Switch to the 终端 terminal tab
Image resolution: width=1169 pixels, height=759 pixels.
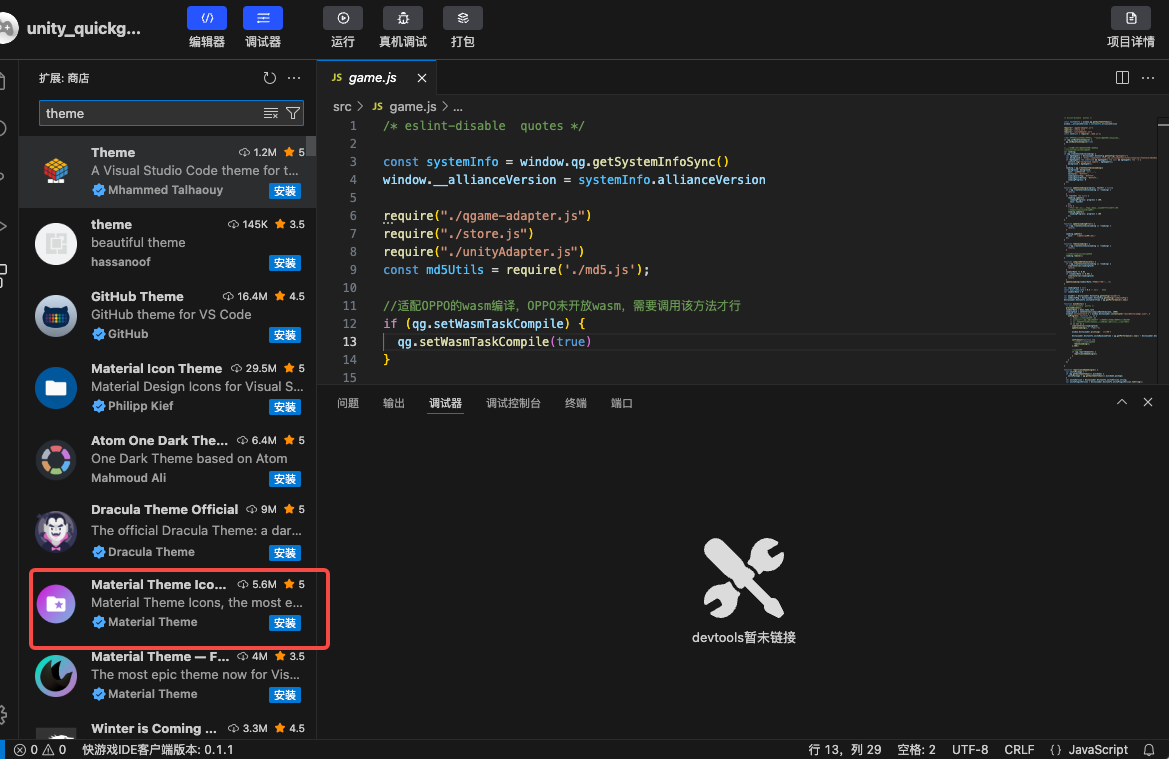pyautogui.click(x=575, y=403)
